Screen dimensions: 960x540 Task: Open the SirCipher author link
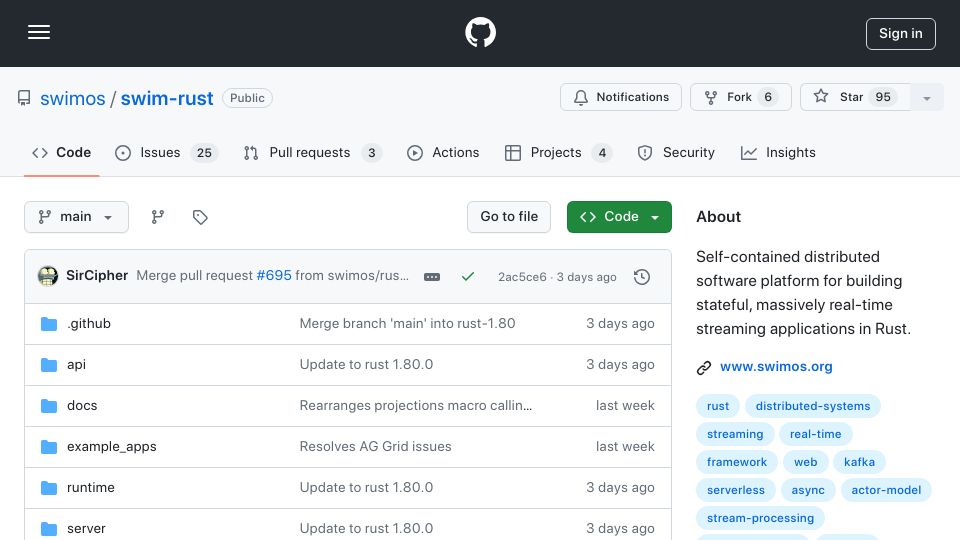[x=97, y=276]
